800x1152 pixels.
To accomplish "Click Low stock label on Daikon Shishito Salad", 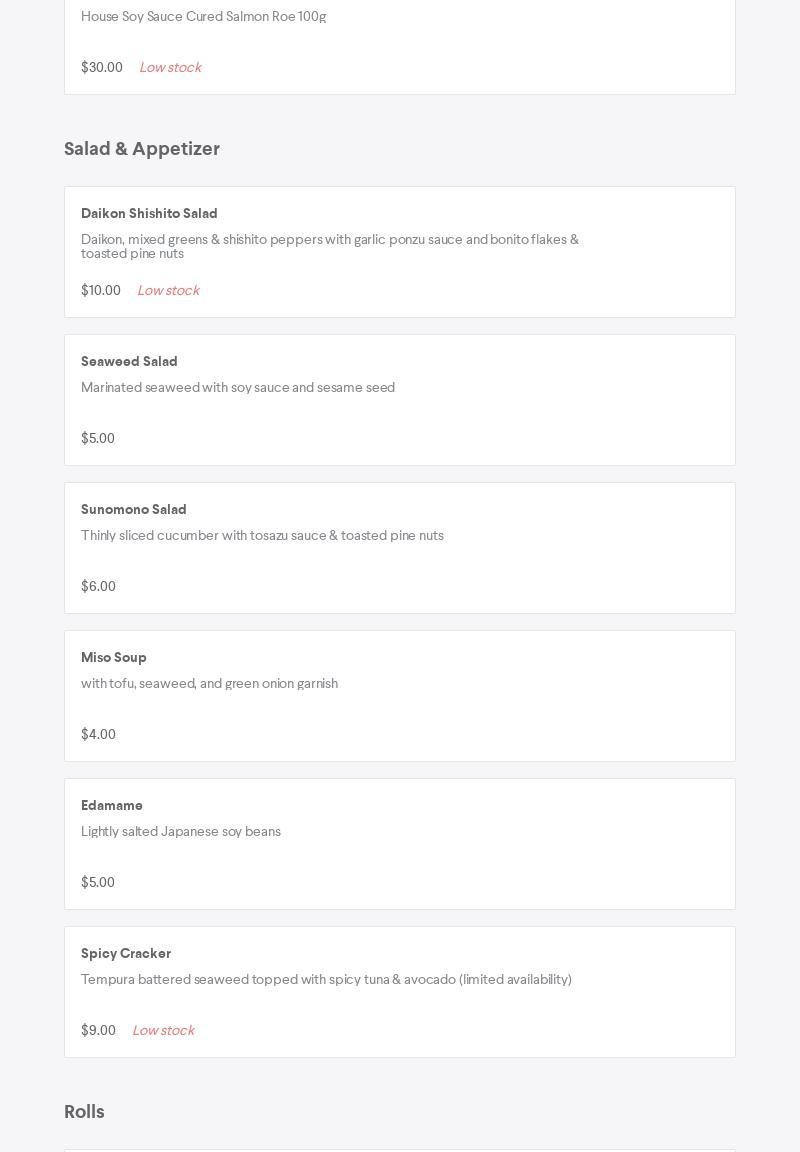I will pos(168,290).
